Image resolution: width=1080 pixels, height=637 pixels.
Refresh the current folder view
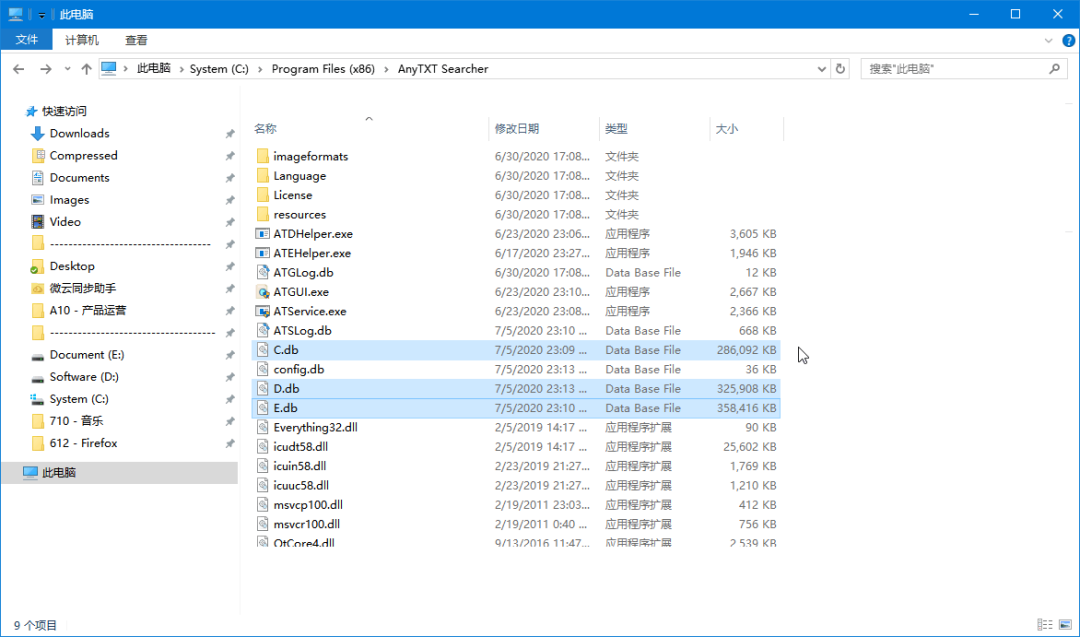point(840,69)
